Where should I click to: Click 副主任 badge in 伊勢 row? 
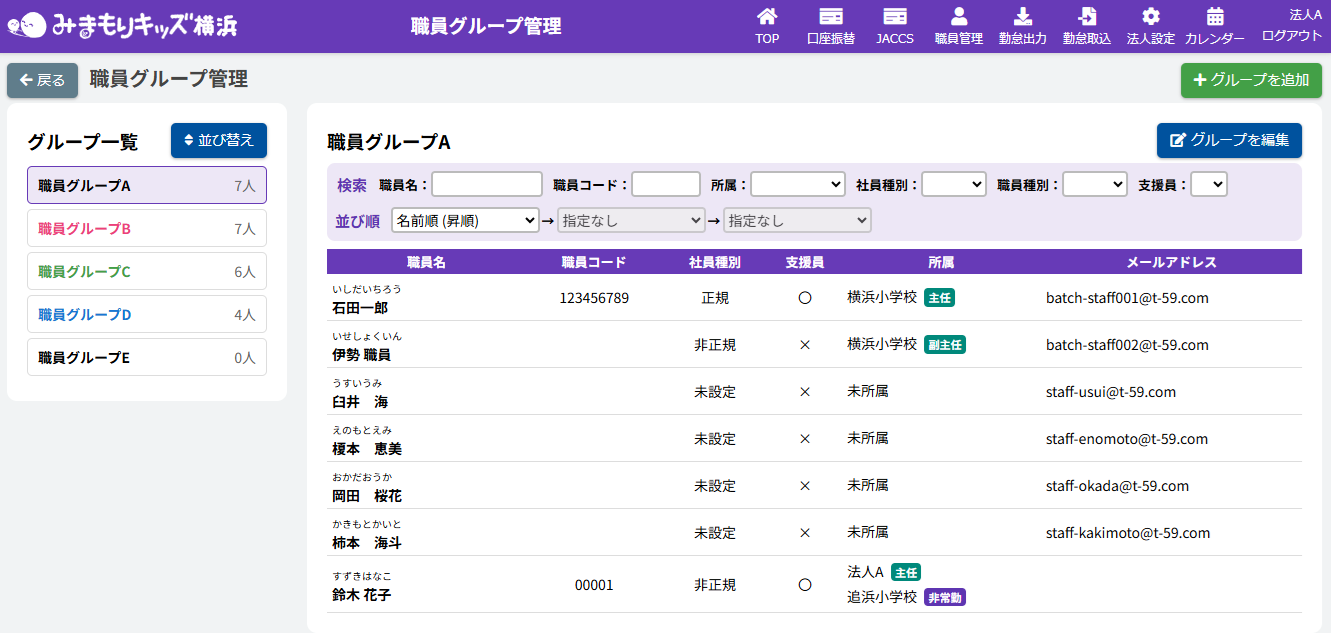point(945,344)
